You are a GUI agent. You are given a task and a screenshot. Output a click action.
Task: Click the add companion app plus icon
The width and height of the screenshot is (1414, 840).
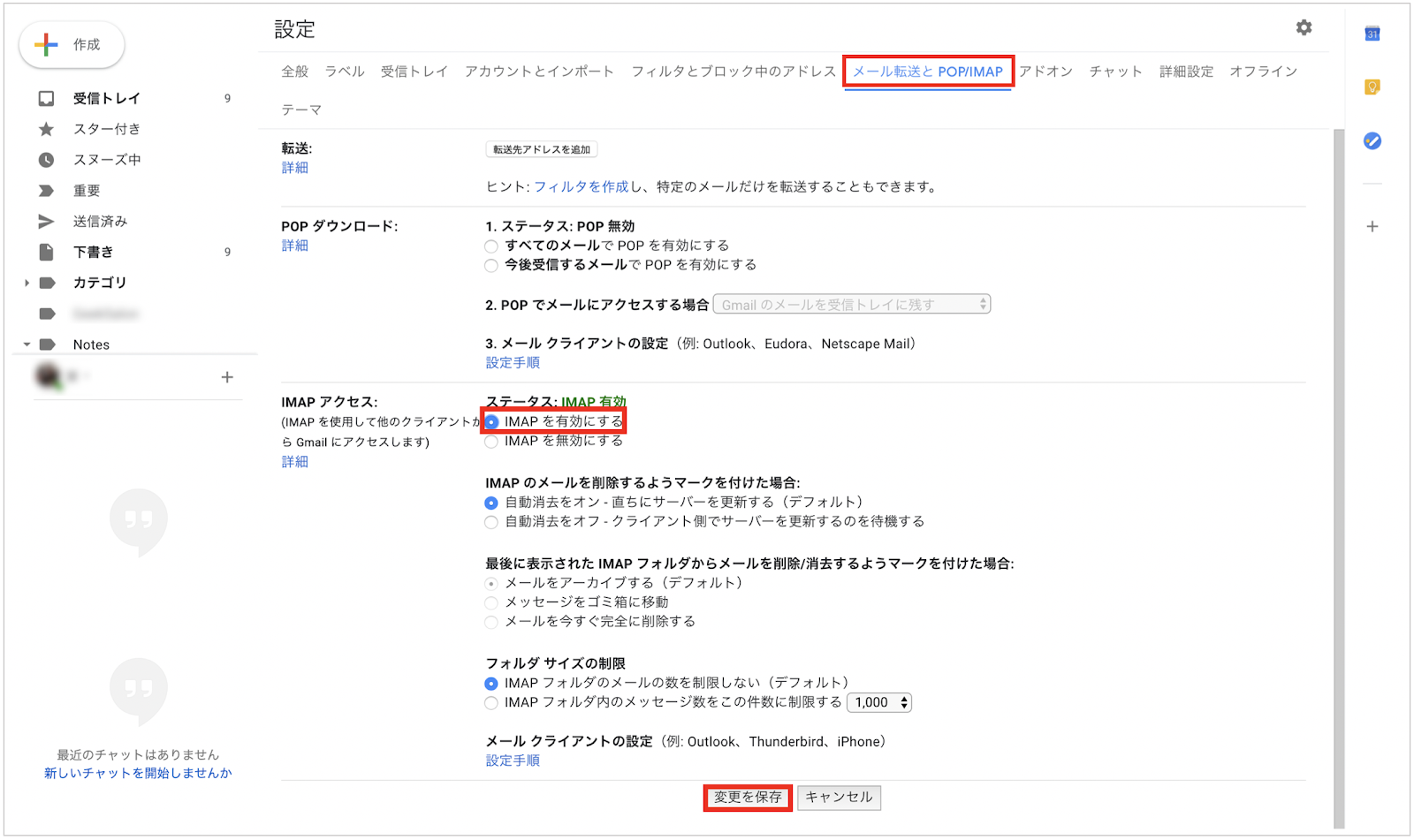click(x=1372, y=226)
